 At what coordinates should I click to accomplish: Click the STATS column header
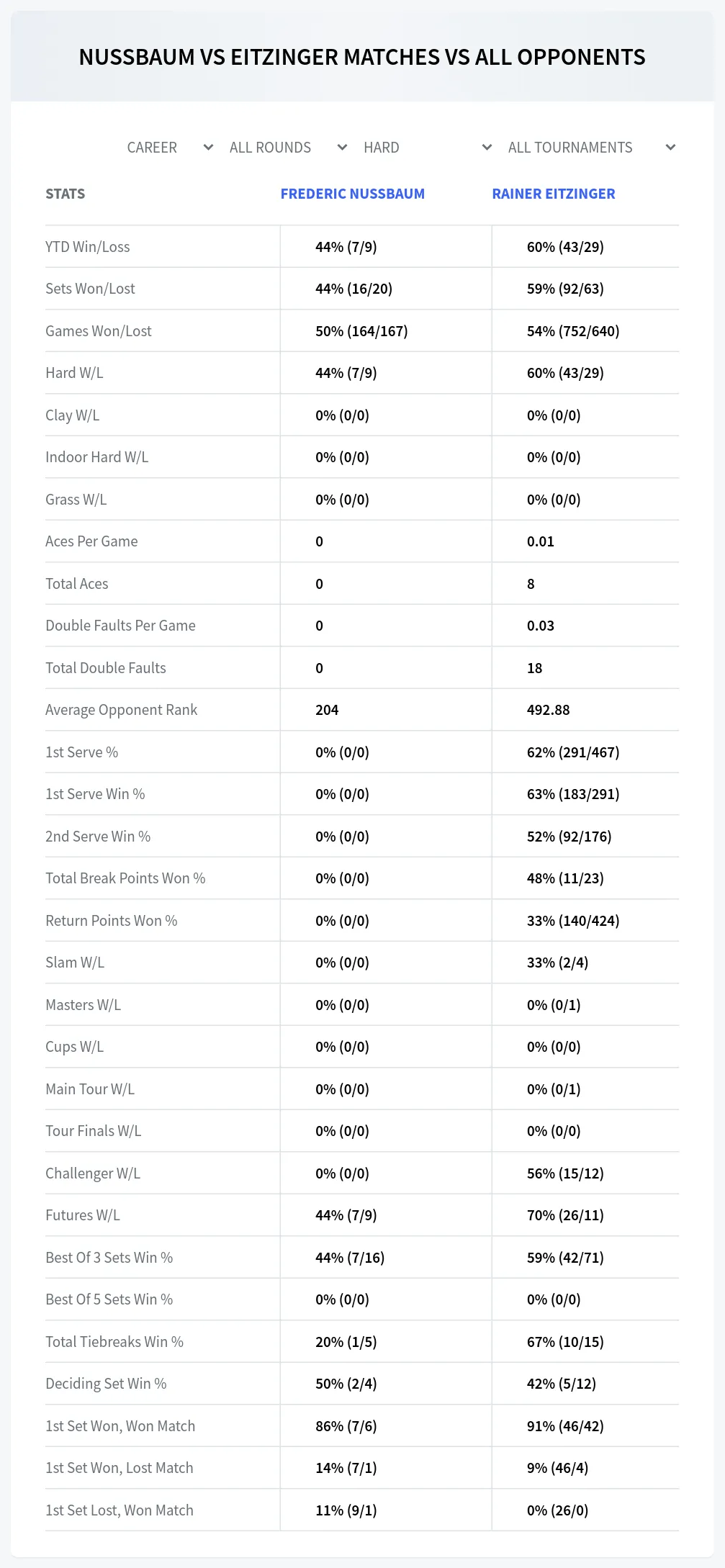tap(66, 194)
